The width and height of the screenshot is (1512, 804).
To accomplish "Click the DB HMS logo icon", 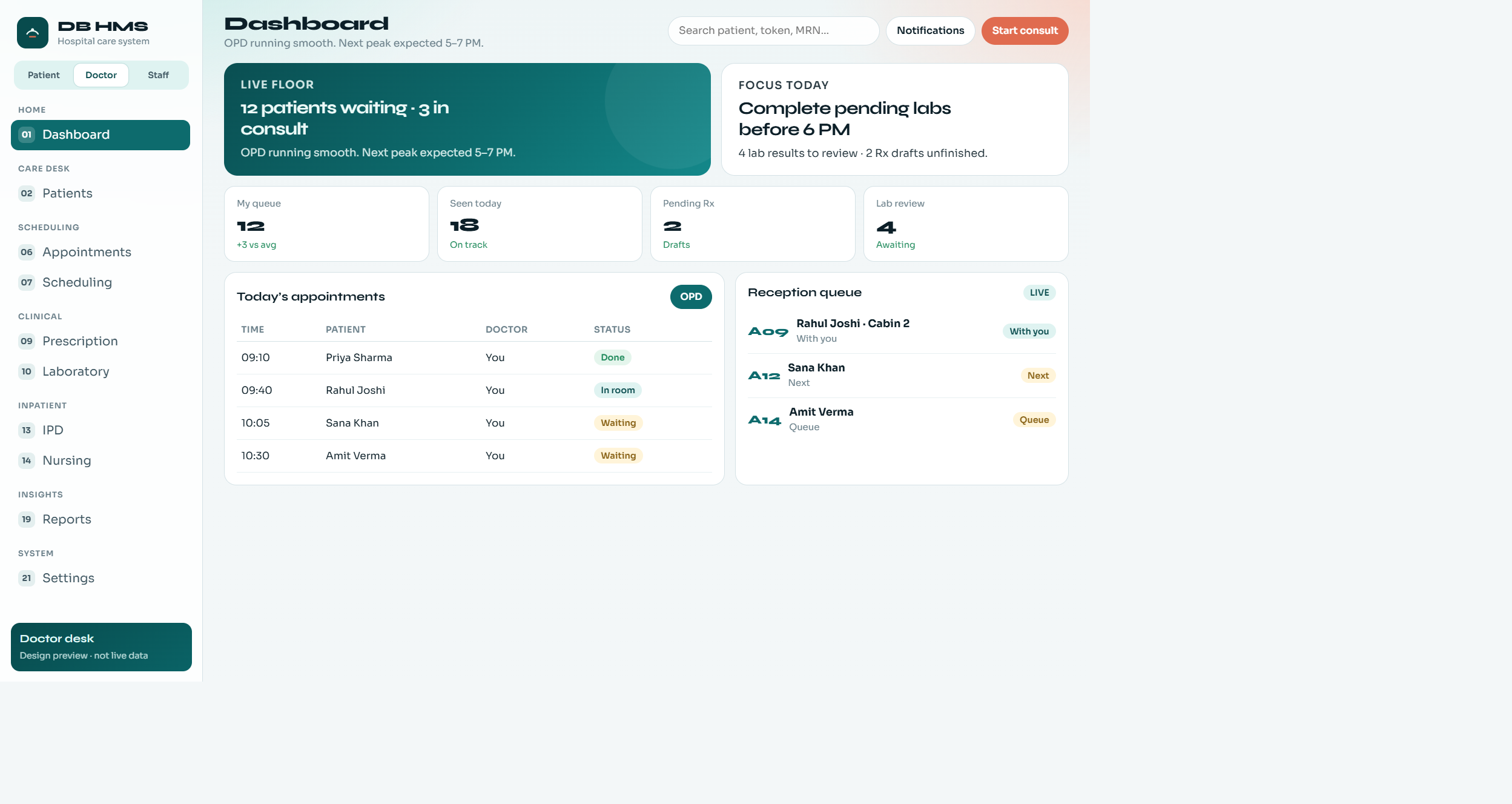I will click(x=33, y=33).
